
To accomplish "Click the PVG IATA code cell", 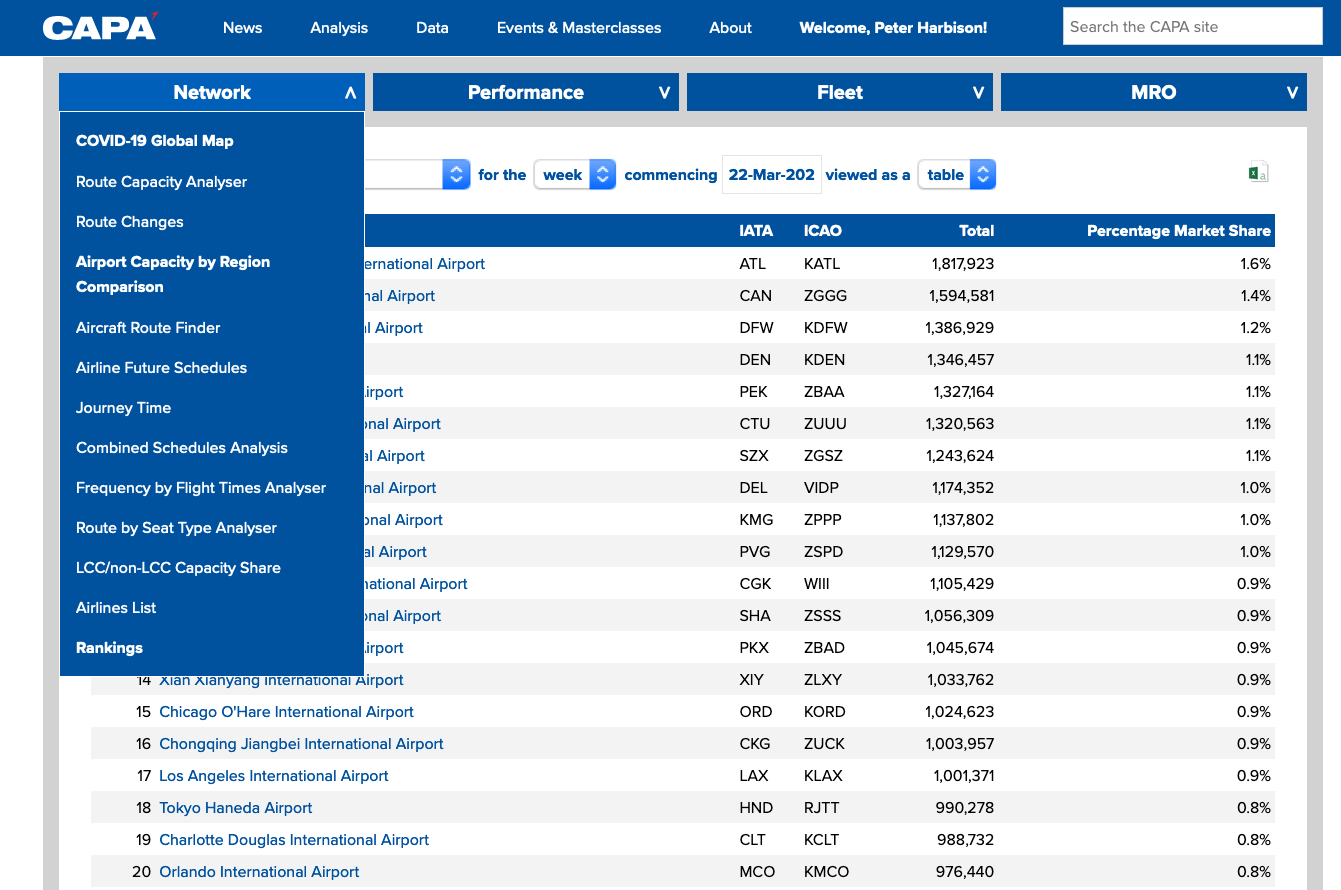I will click(x=755, y=551).
